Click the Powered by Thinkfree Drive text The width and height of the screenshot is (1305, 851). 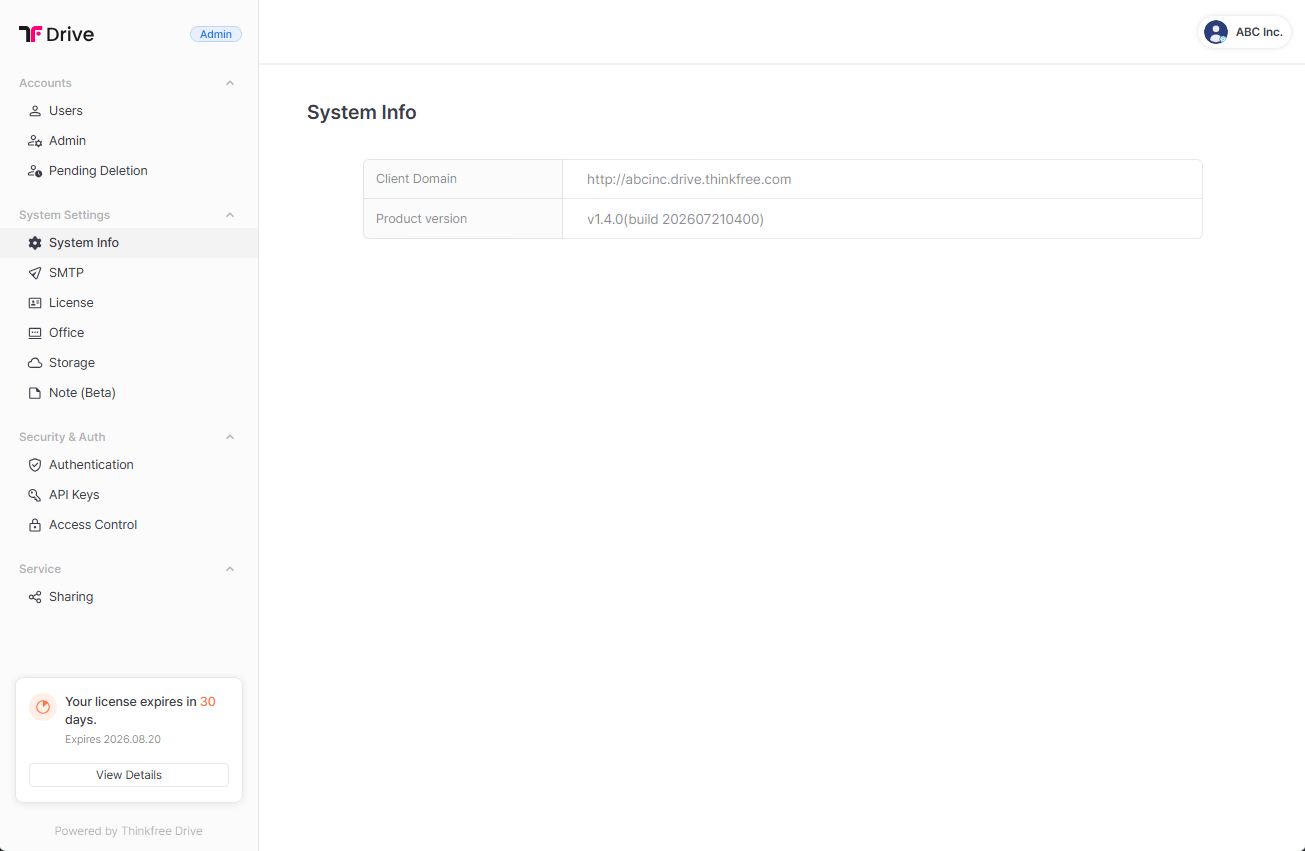tap(129, 831)
